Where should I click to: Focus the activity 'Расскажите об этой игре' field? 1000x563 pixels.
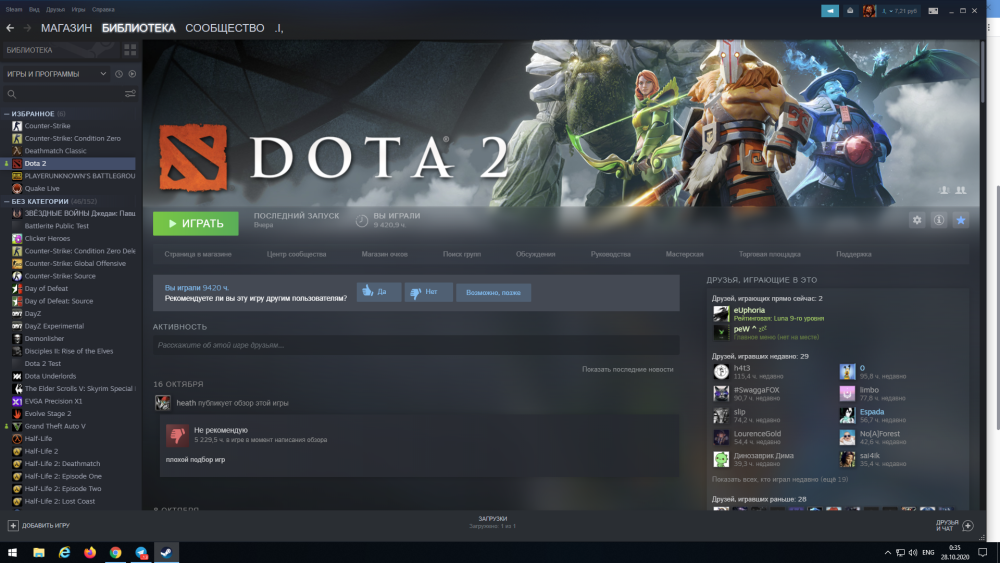[416, 345]
